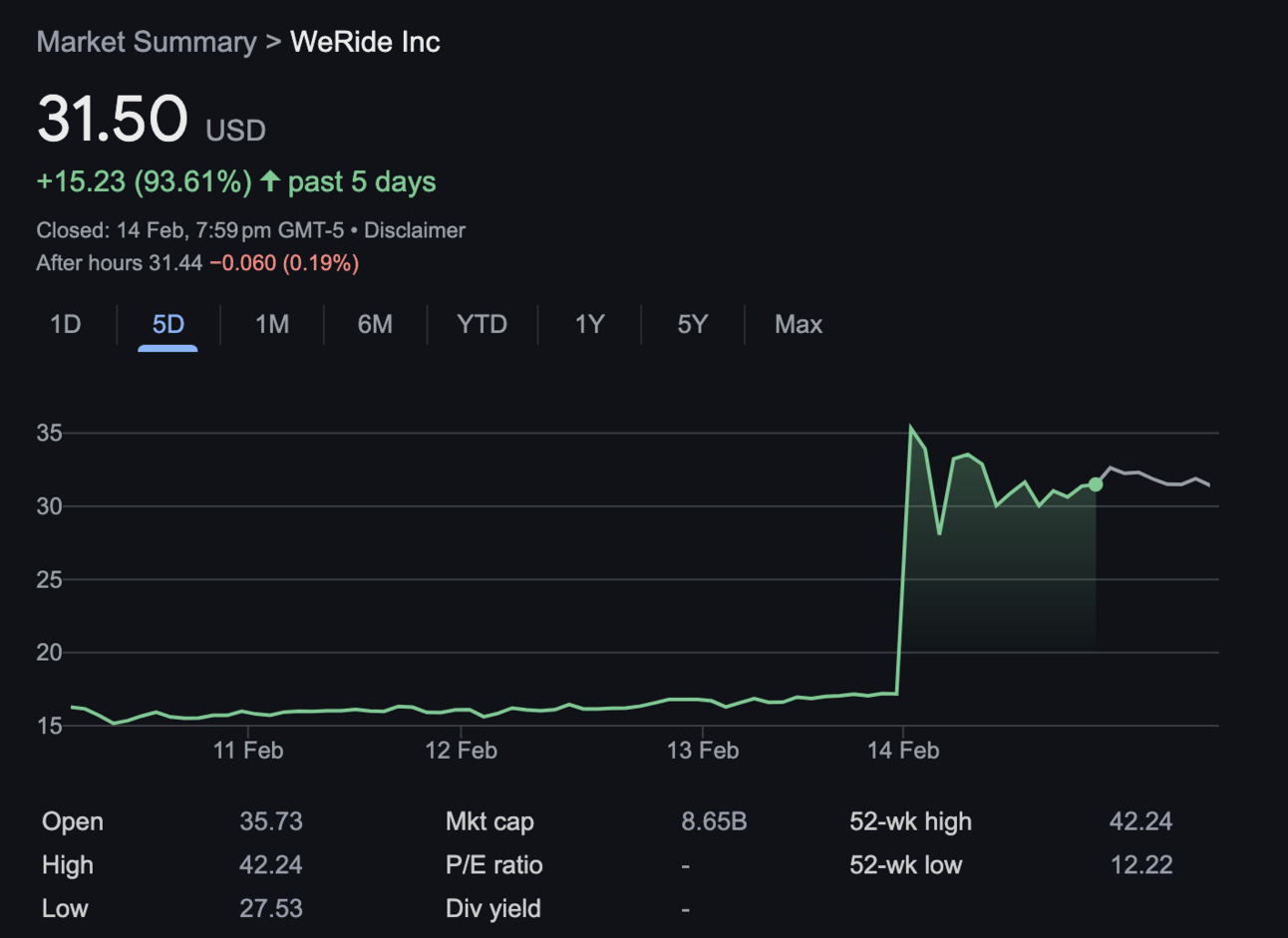Click the 14 Feb axis date
The width and height of the screenshot is (1288, 938).
(x=903, y=751)
